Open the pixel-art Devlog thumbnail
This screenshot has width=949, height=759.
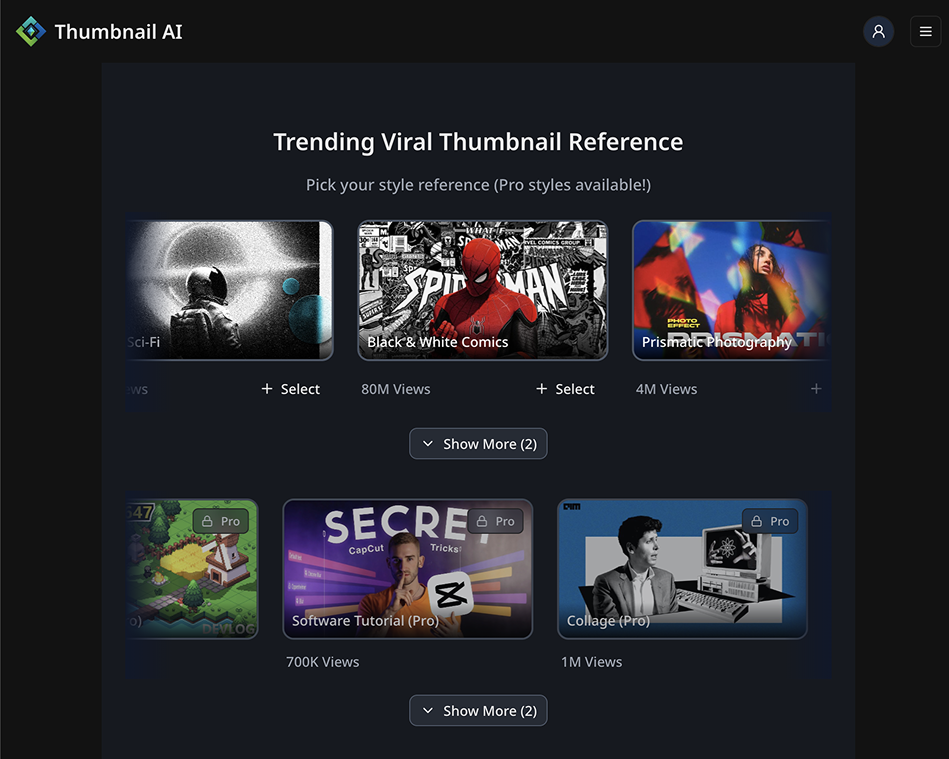[x=192, y=569]
